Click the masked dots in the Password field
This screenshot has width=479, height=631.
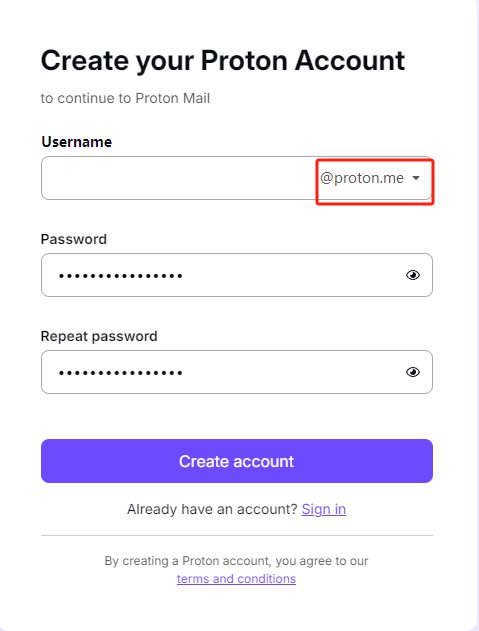(121, 276)
